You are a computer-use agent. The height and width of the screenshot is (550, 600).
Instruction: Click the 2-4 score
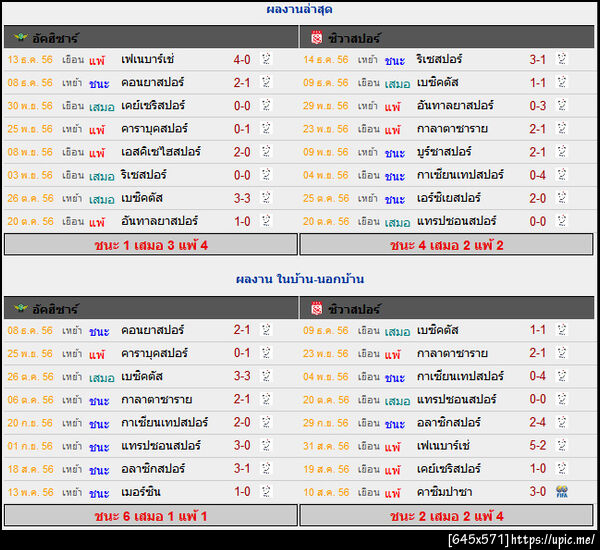click(538, 423)
